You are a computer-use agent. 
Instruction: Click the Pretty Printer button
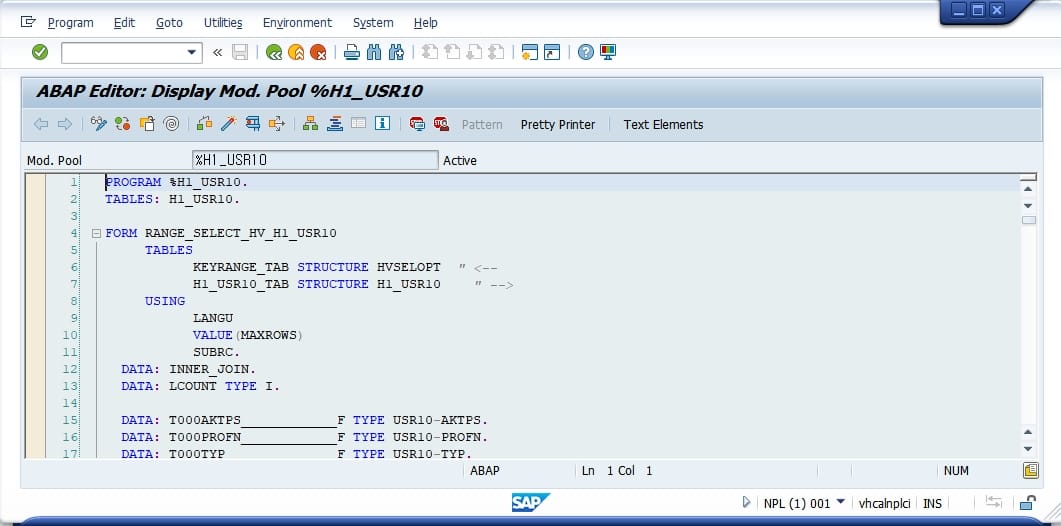point(557,124)
